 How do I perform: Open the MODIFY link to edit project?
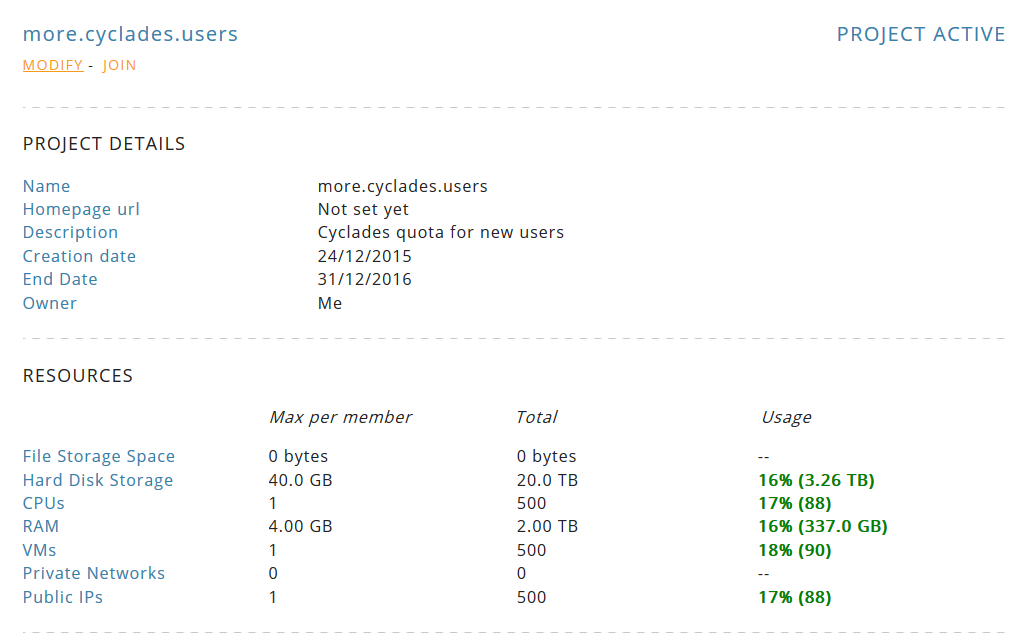click(x=52, y=65)
